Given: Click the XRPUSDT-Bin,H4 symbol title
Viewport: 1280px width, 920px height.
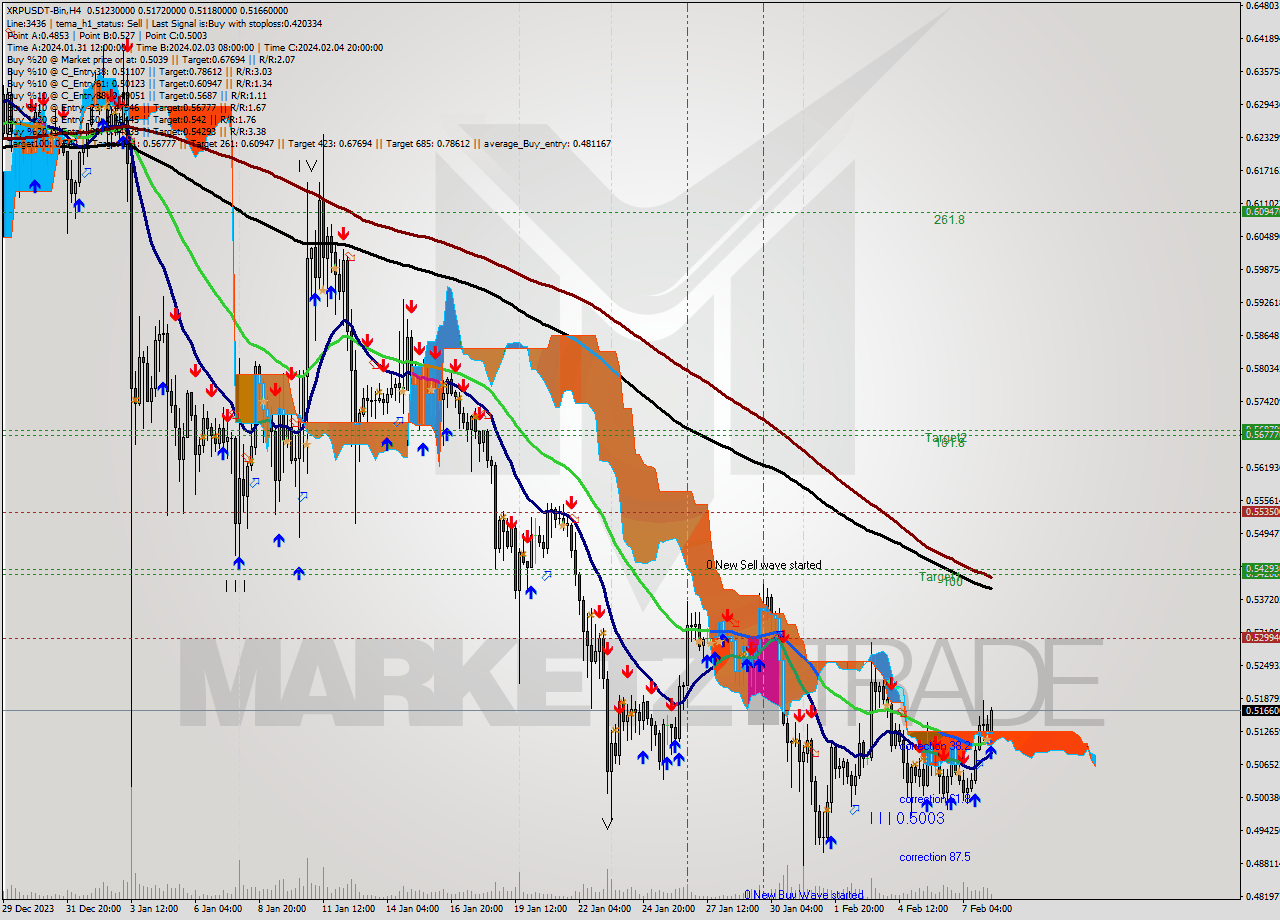Looking at the screenshot, I should point(44,10).
